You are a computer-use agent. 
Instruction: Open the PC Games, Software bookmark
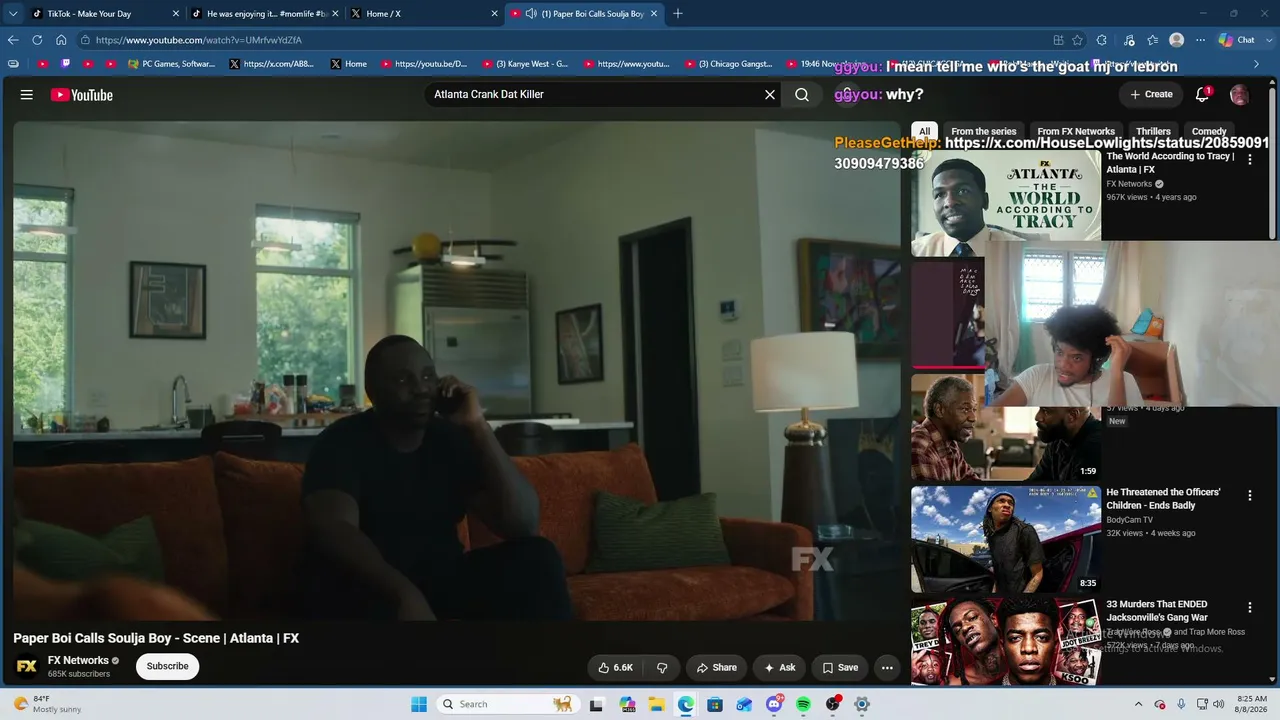(x=172, y=64)
